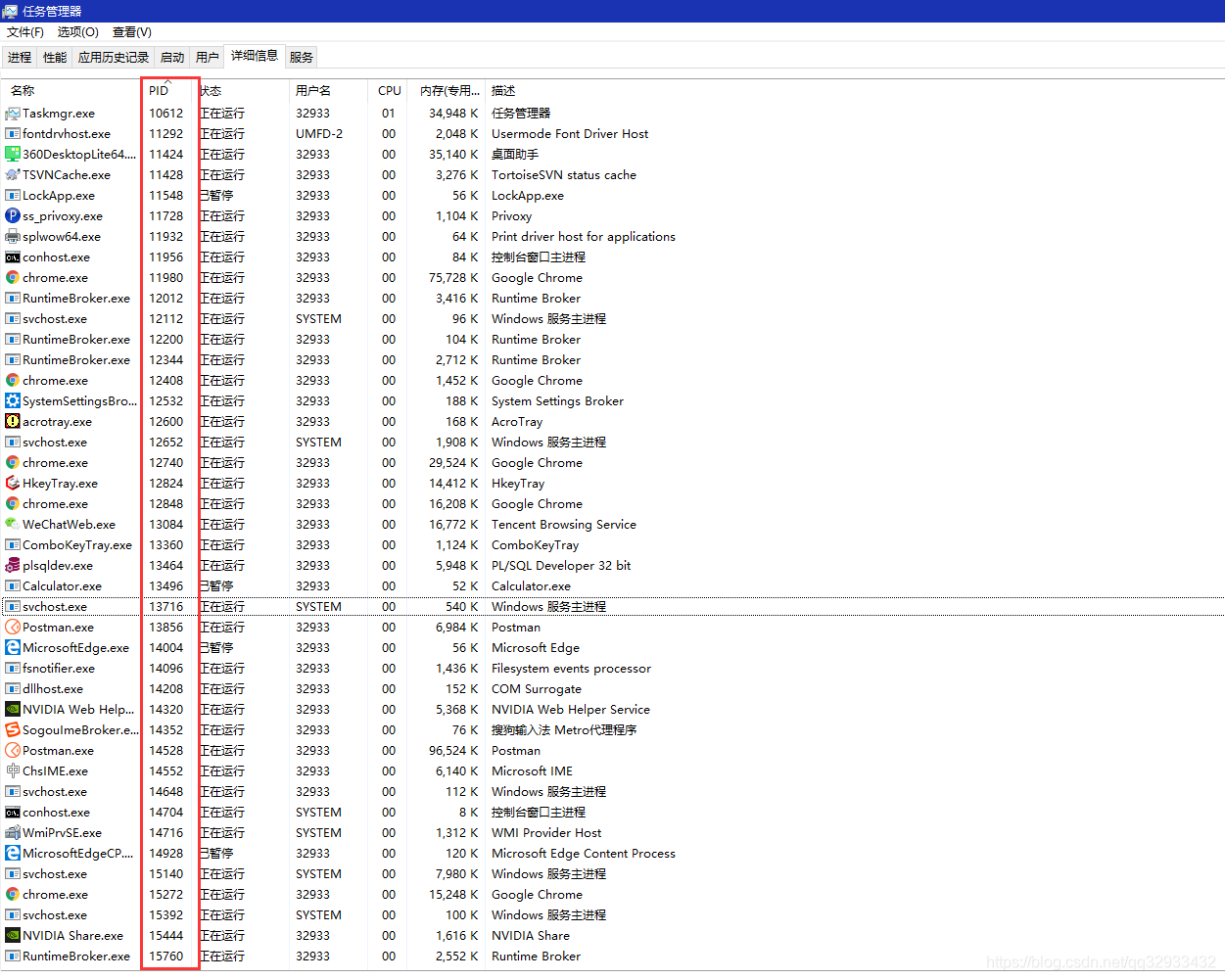
Task: Switch to the 服务 tab
Action: click(x=302, y=58)
